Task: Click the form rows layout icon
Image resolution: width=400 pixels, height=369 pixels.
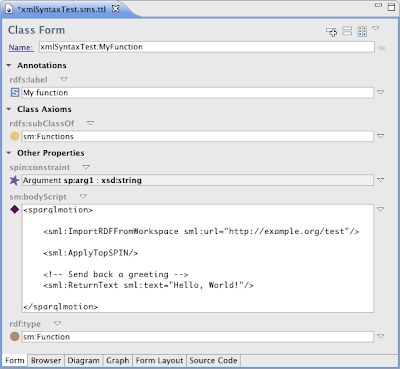Action: click(347, 31)
